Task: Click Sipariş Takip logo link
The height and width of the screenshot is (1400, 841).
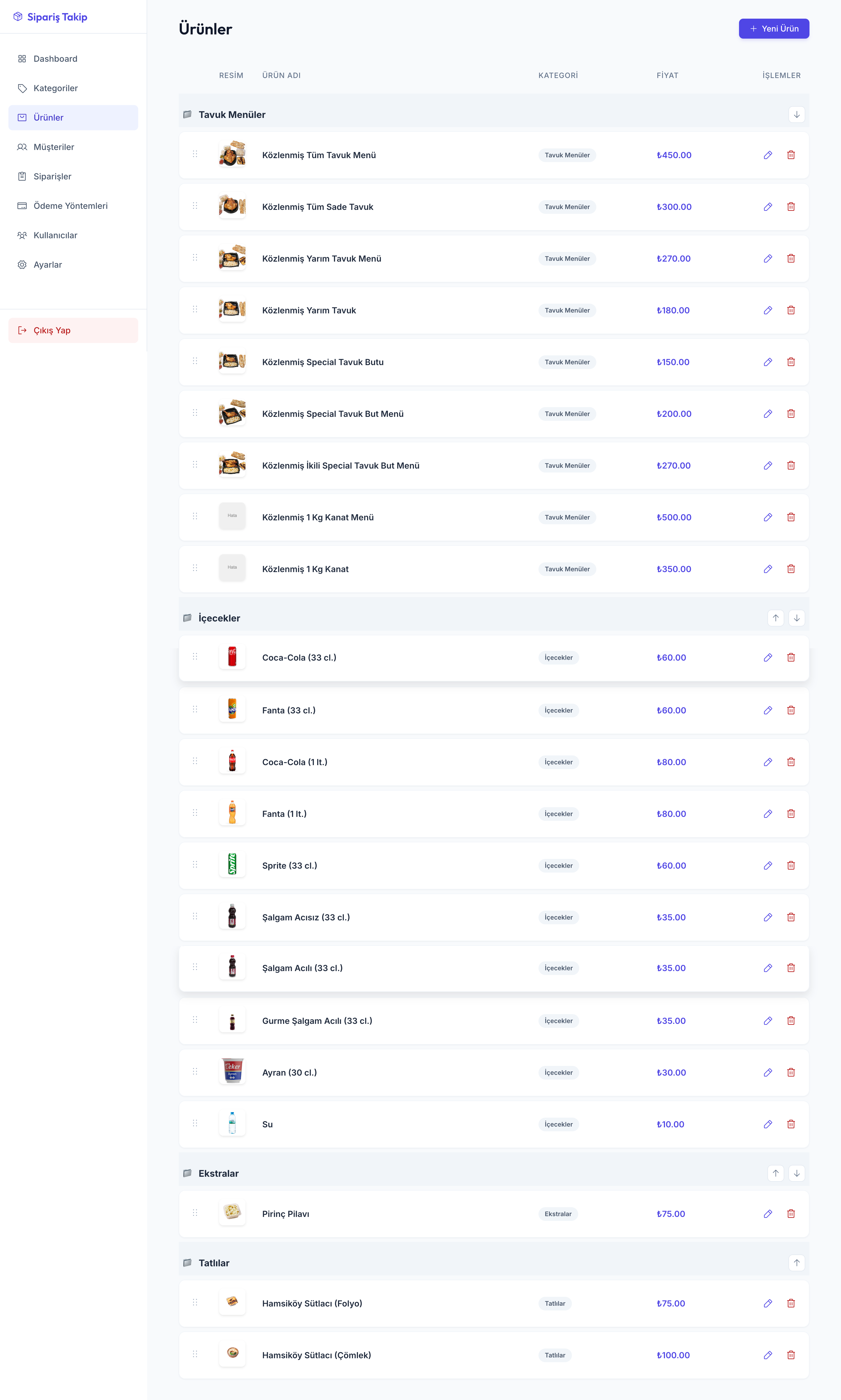Action: [x=50, y=17]
